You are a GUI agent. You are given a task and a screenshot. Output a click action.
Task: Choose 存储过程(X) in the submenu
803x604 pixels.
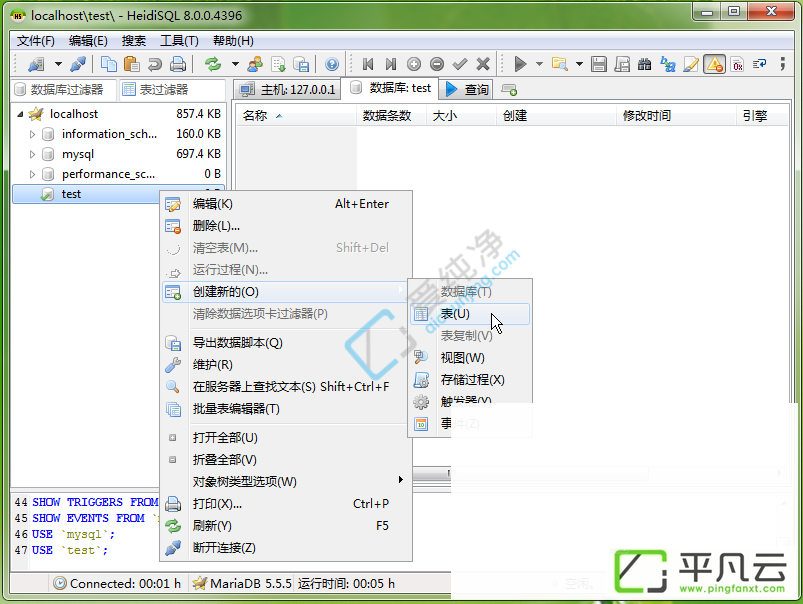click(470, 380)
